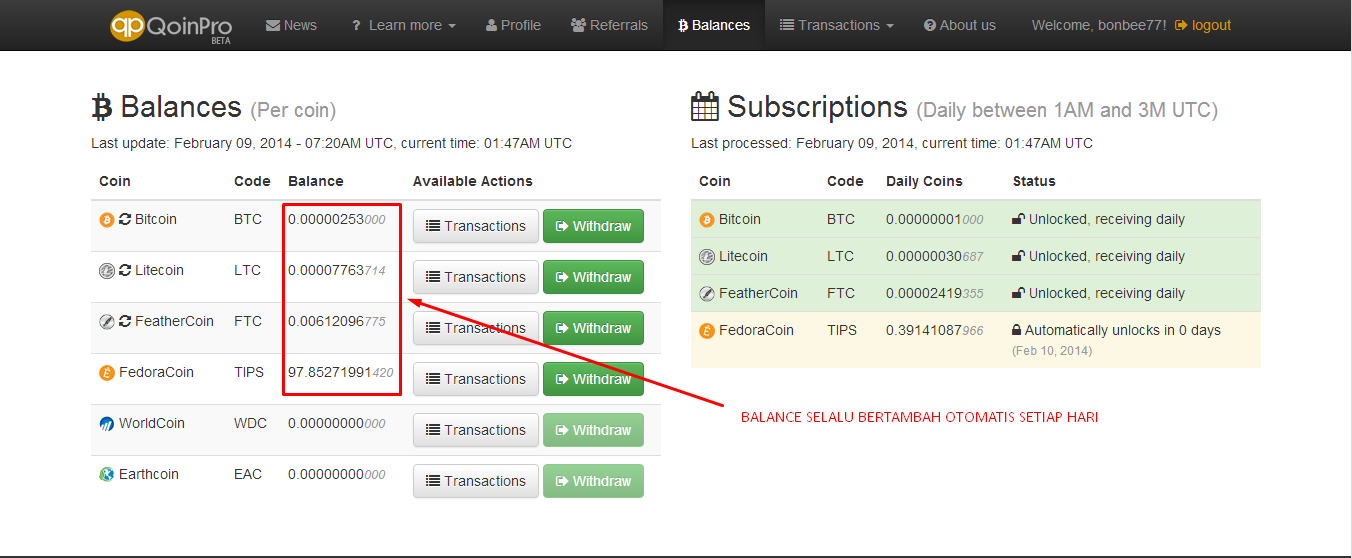Select the Balances tab
1352x558 pixels.
[713, 25]
